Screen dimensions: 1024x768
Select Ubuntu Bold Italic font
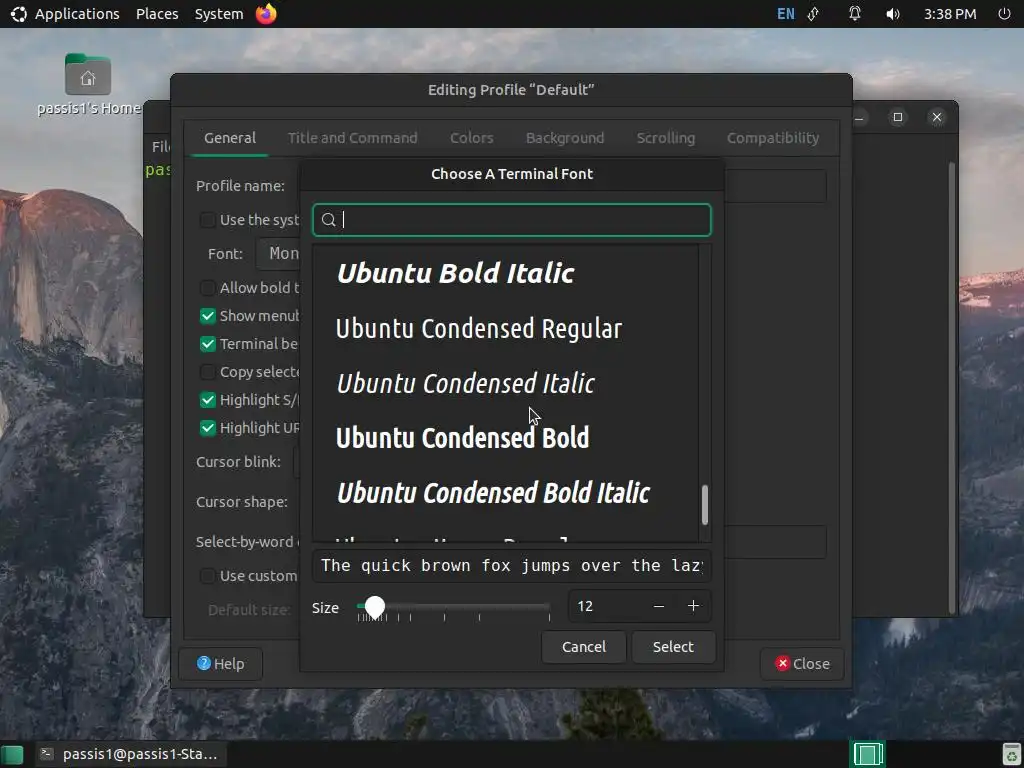pyautogui.click(x=505, y=273)
